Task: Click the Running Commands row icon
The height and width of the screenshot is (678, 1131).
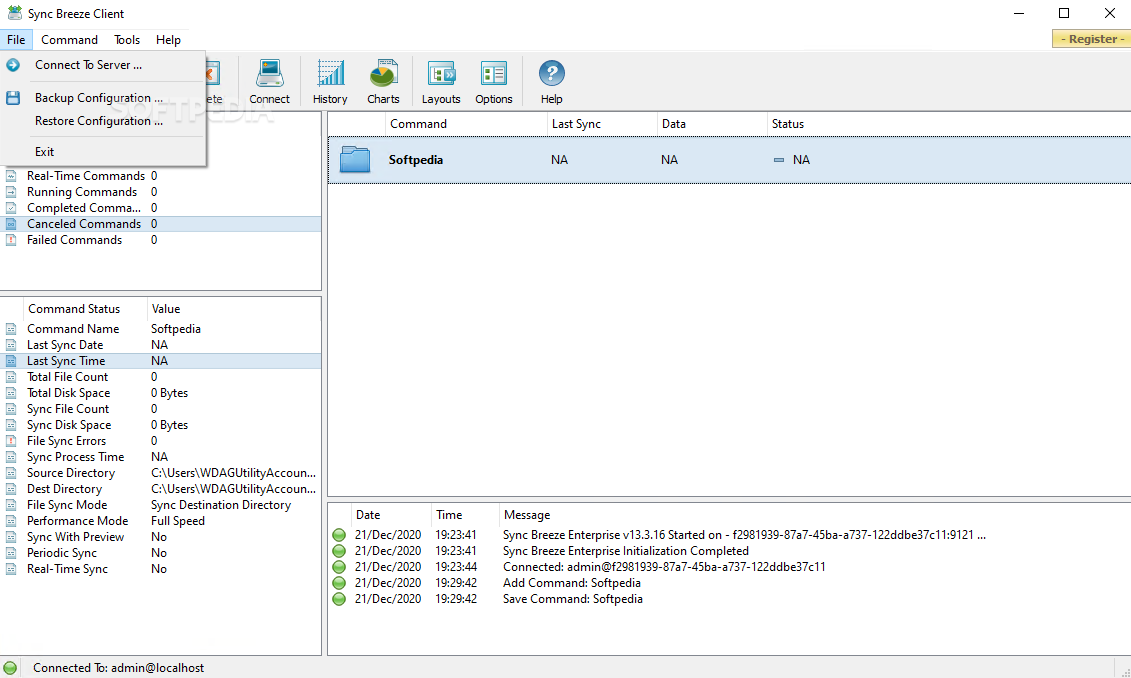Action: click(x=11, y=192)
